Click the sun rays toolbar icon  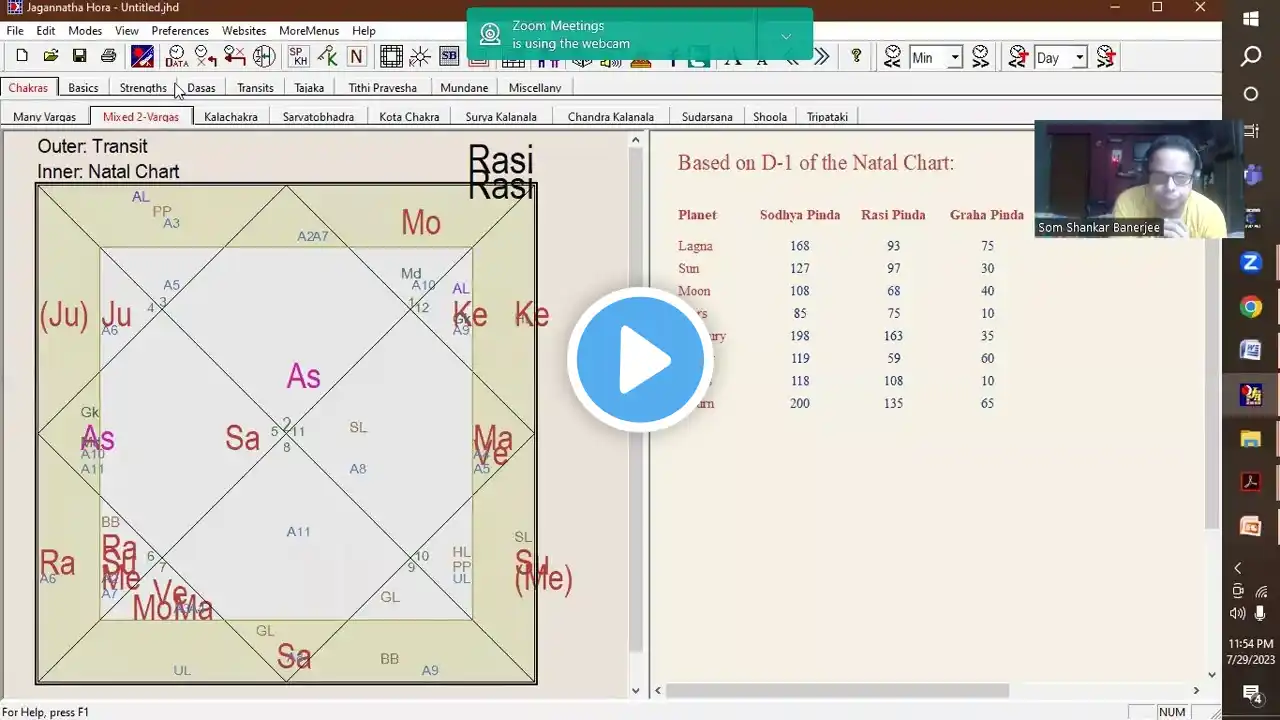click(x=420, y=56)
